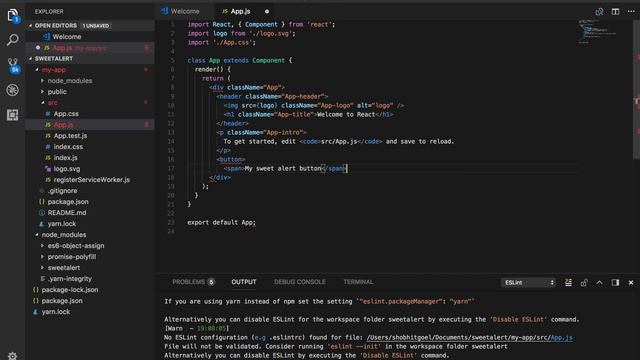
Task: Click the 'My sweet alert button' span text
Action: (283, 169)
